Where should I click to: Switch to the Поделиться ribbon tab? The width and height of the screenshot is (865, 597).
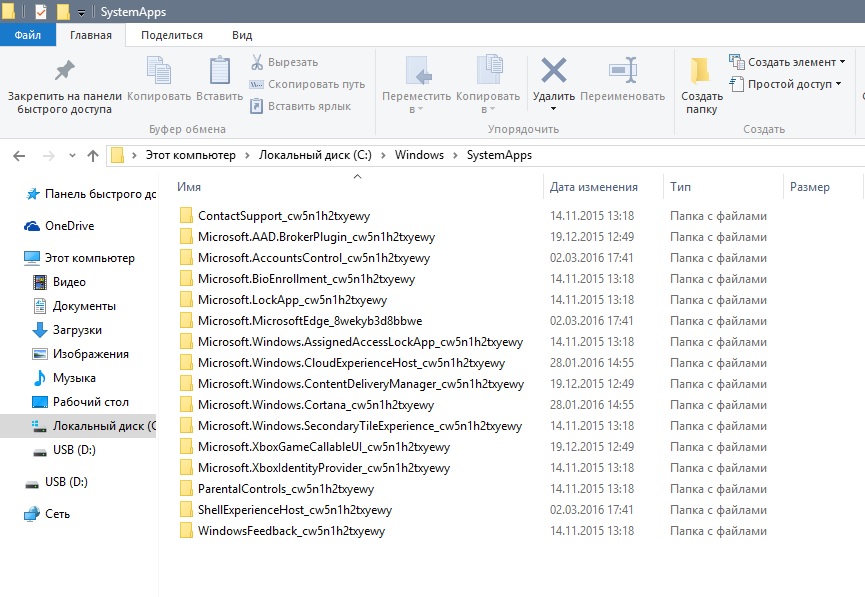[172, 35]
